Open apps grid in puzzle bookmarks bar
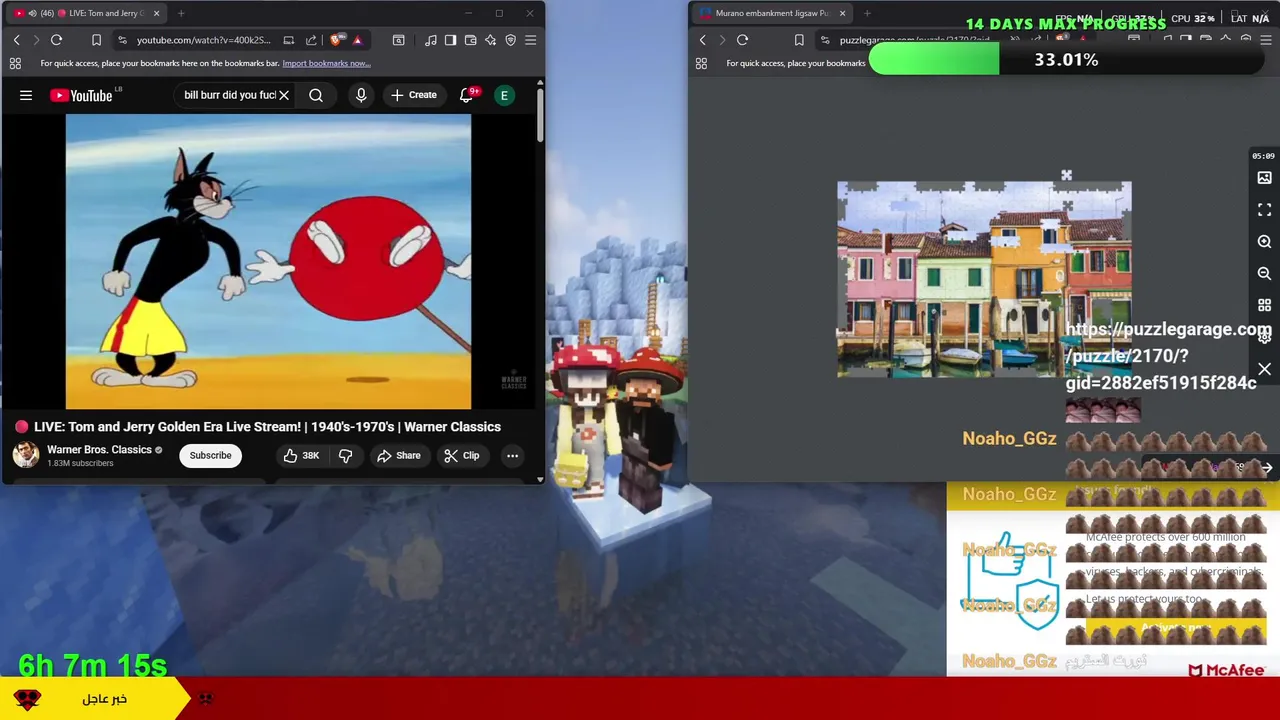The width and height of the screenshot is (1280, 720). 701,63
